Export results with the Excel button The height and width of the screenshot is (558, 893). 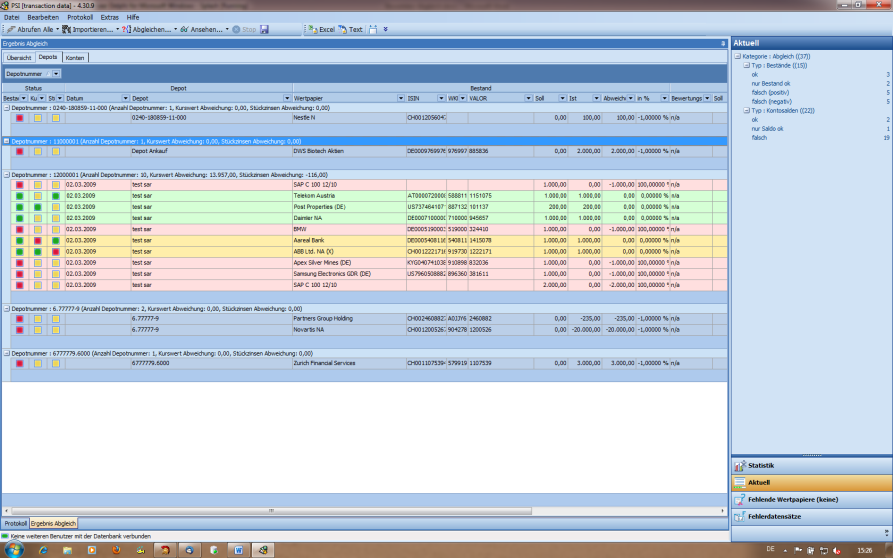coord(321,29)
